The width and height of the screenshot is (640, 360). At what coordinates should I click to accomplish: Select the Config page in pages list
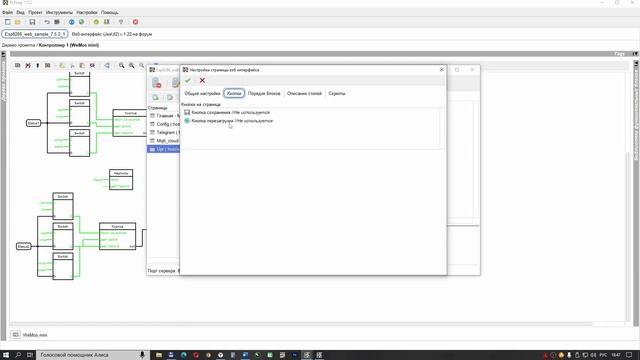[164, 124]
